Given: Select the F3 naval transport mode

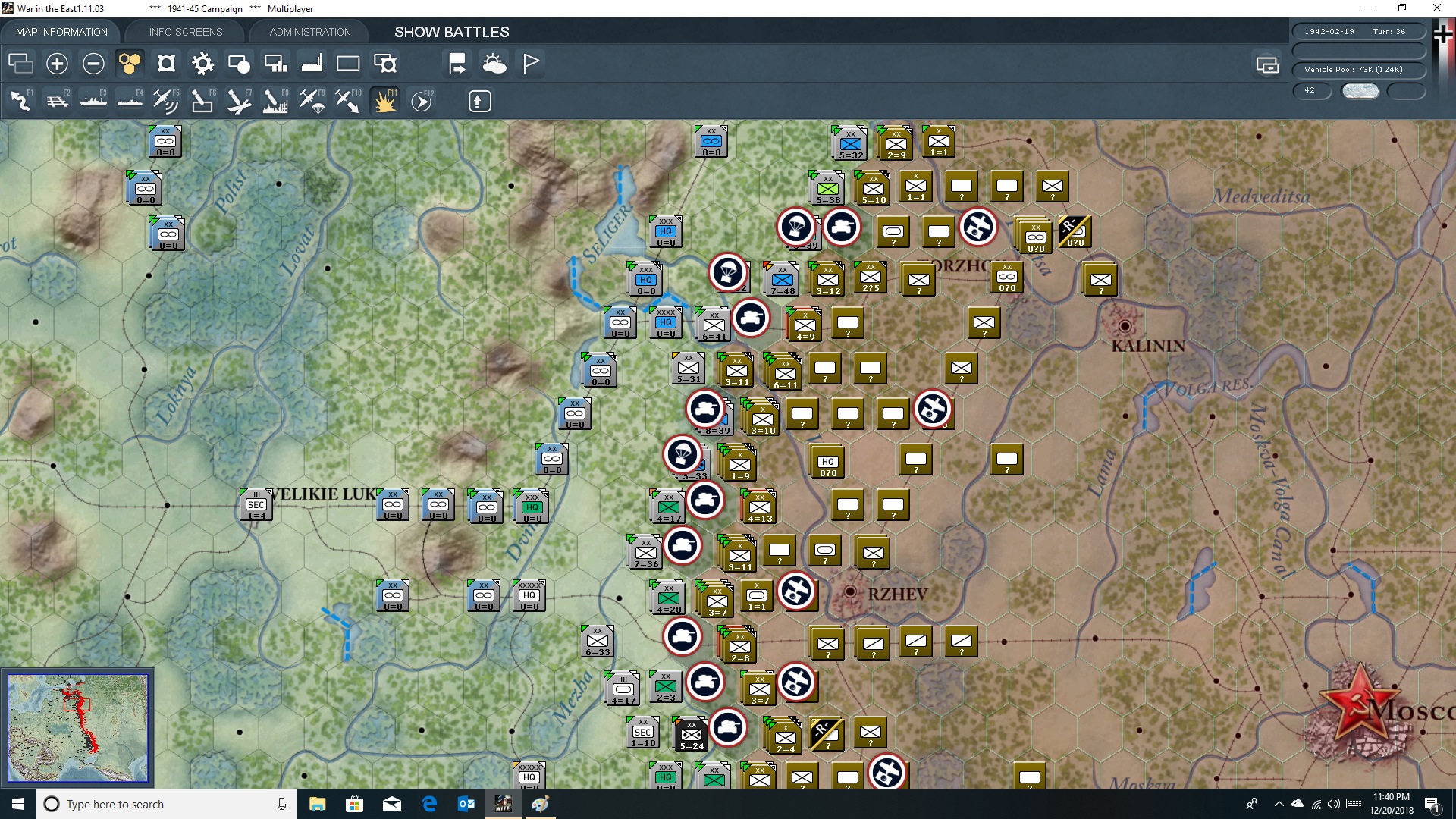Looking at the screenshot, I should (93, 101).
